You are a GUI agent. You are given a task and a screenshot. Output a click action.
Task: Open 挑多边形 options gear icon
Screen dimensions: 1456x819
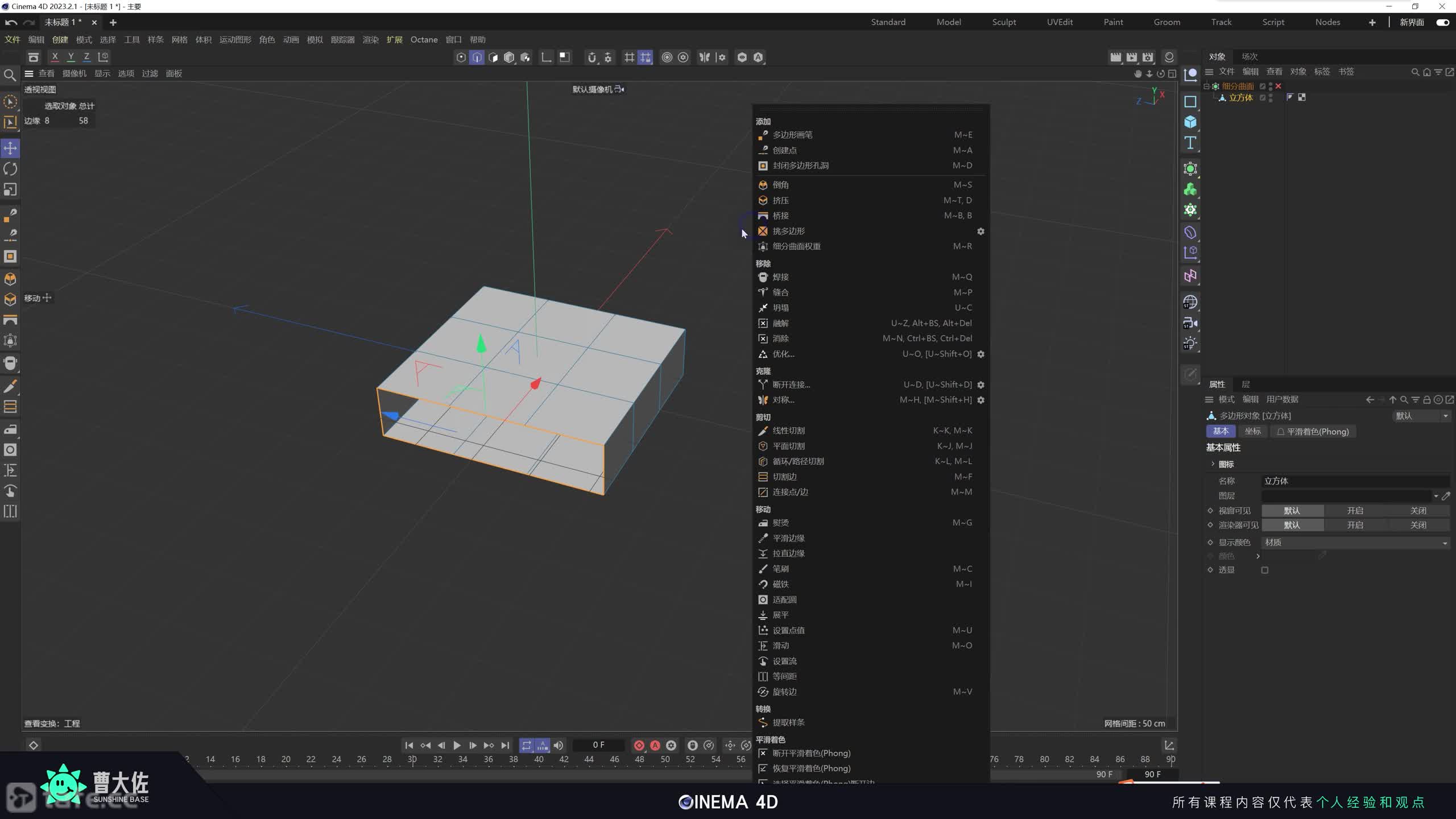coord(981,231)
